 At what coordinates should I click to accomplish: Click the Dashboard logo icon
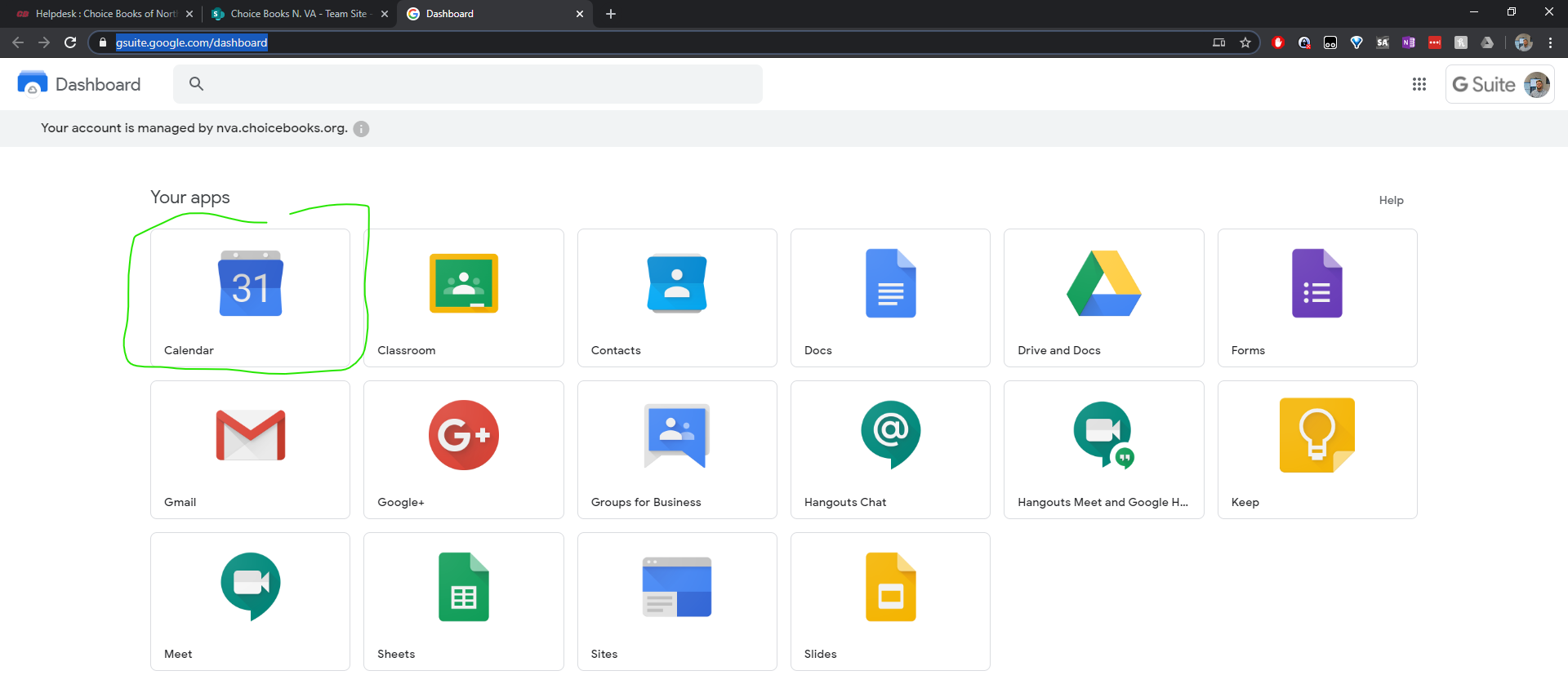click(x=33, y=83)
